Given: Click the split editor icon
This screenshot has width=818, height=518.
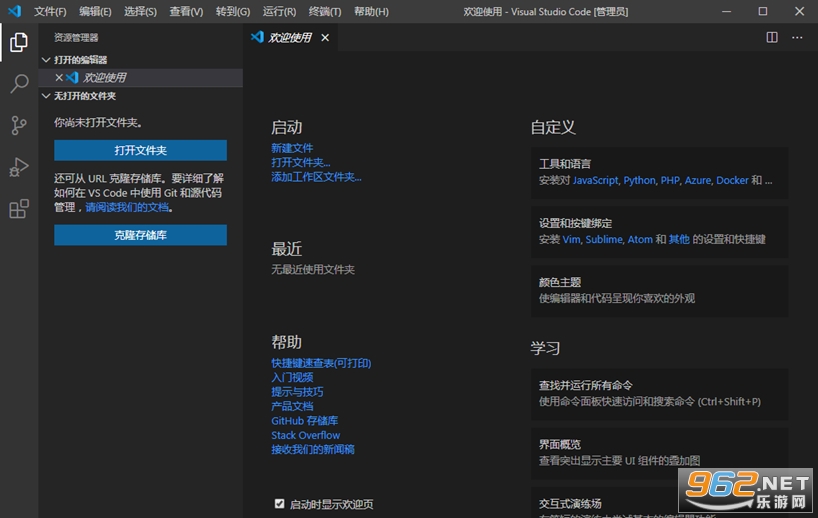Looking at the screenshot, I should point(772,38).
